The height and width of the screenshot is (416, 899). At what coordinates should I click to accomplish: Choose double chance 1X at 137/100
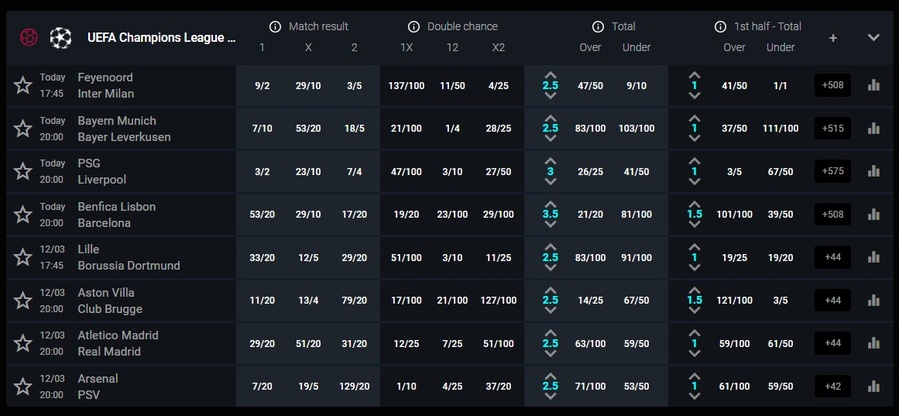point(406,85)
